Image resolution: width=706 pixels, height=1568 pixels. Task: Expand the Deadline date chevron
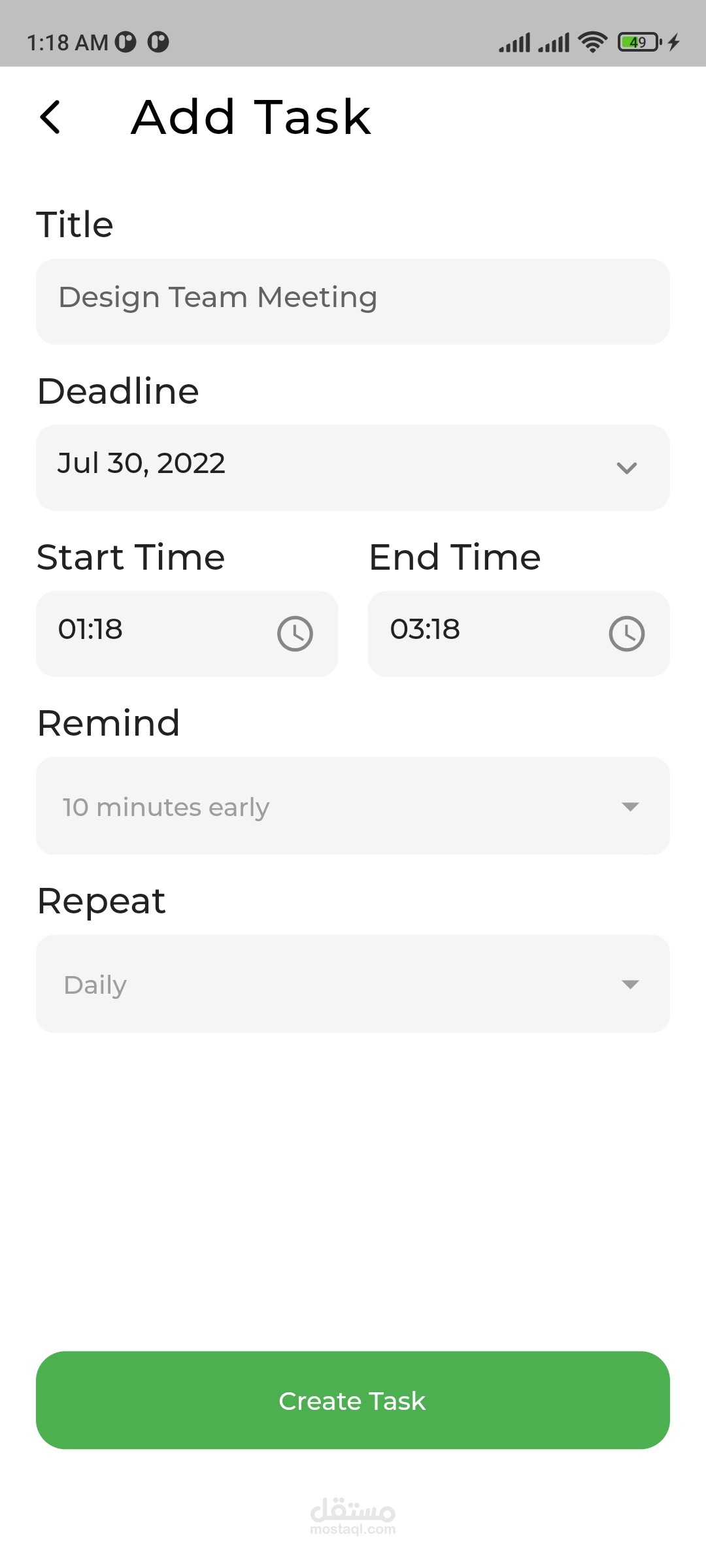[626, 468]
